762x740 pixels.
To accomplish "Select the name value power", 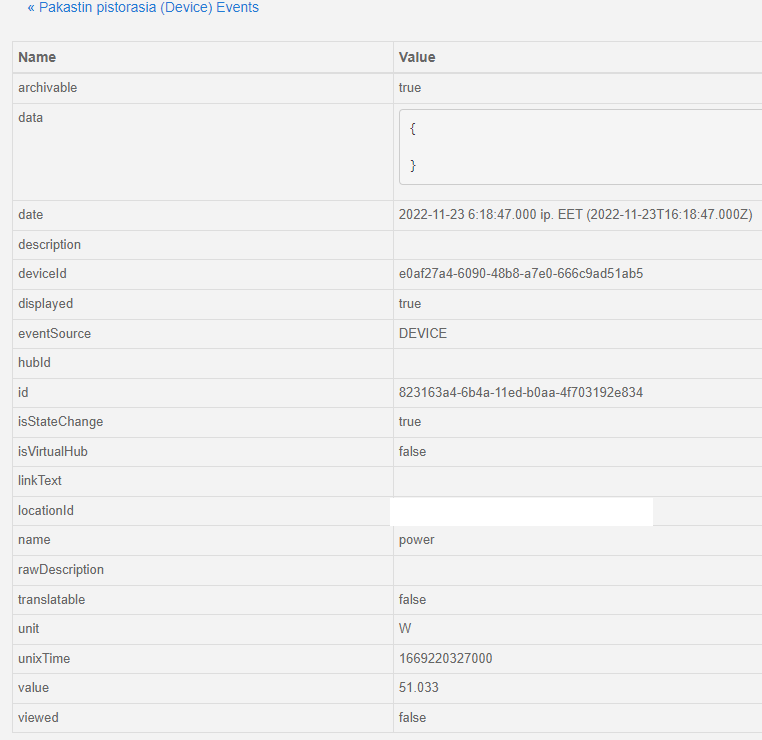I will tap(416, 540).
